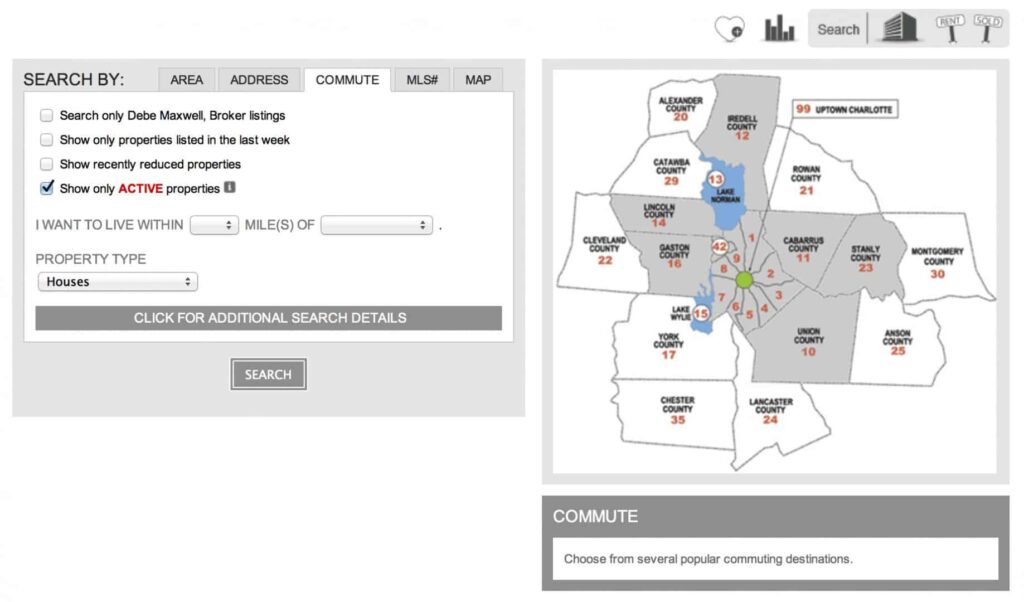The height and width of the screenshot is (602, 1024).
Task: Click the heart icon to save favorites
Action: pyautogui.click(x=731, y=27)
